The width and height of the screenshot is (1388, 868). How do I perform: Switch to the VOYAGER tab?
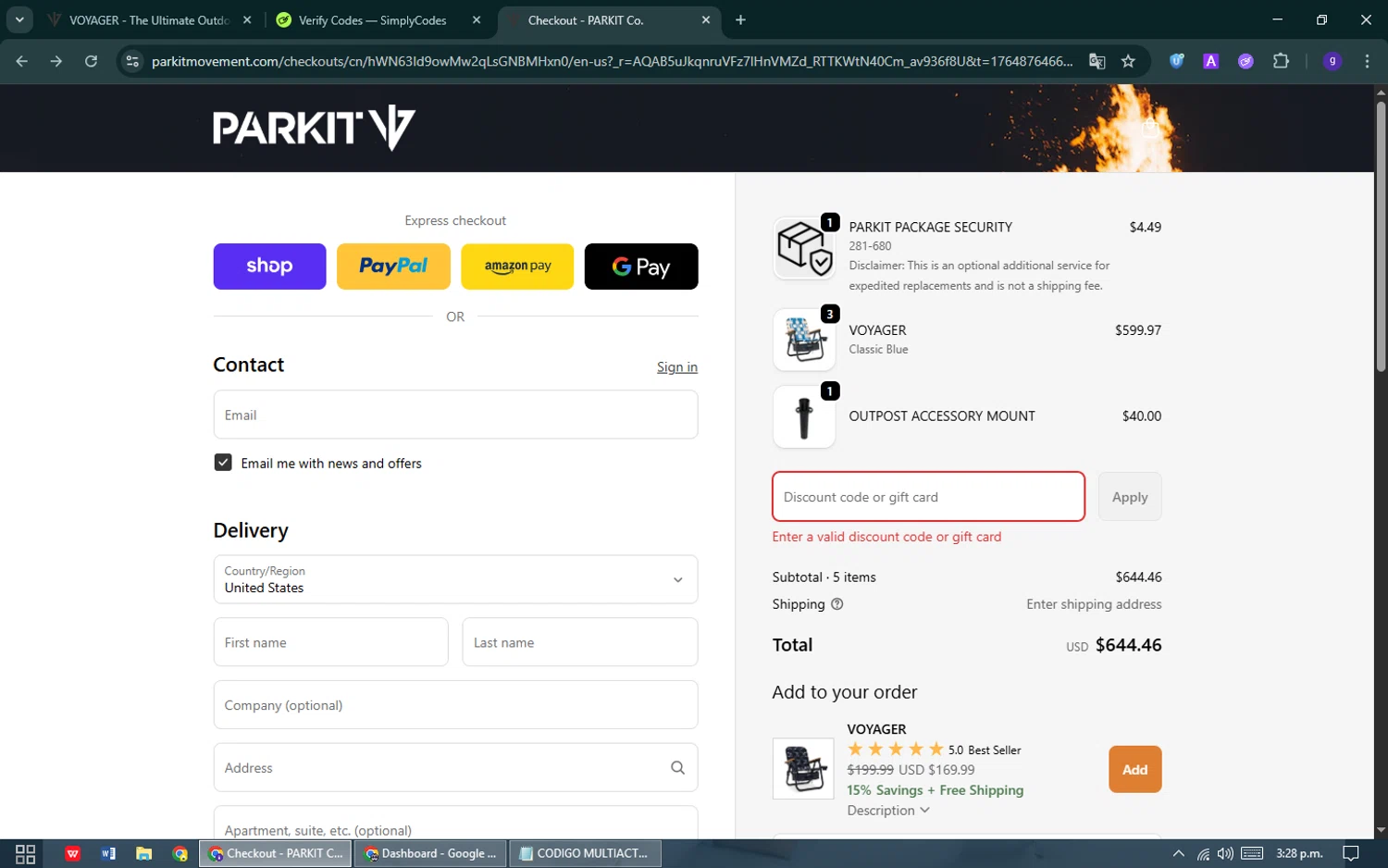150,19
